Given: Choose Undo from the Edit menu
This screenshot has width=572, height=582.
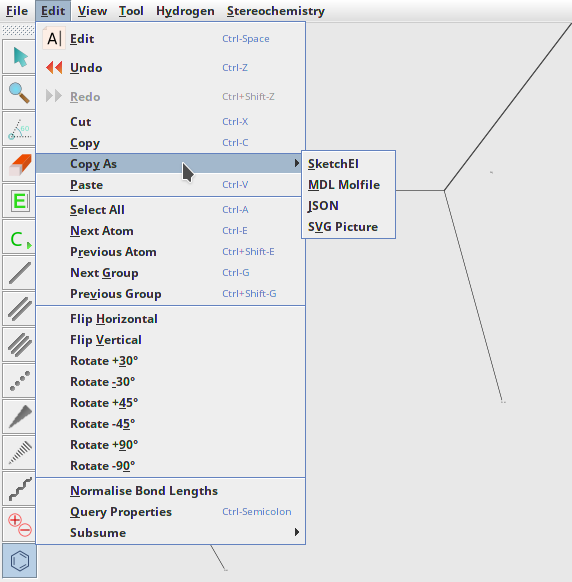Looking at the screenshot, I should pos(171,68).
